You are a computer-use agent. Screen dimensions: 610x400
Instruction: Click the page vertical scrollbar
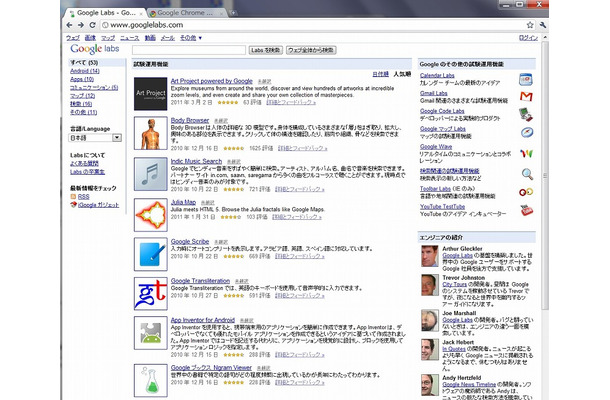(x=545, y=175)
